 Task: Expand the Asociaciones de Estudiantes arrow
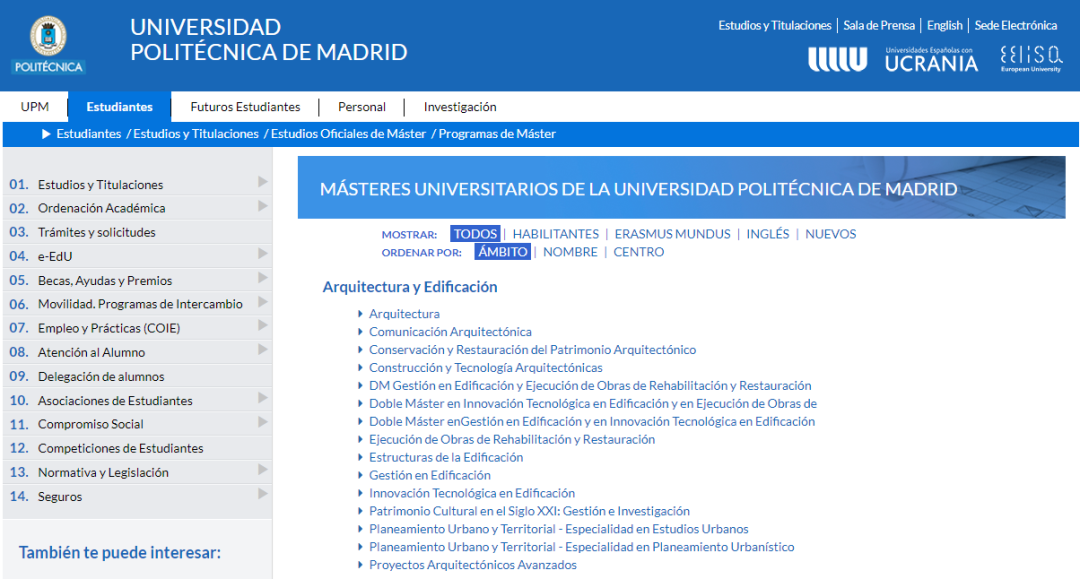pyautogui.click(x=262, y=398)
